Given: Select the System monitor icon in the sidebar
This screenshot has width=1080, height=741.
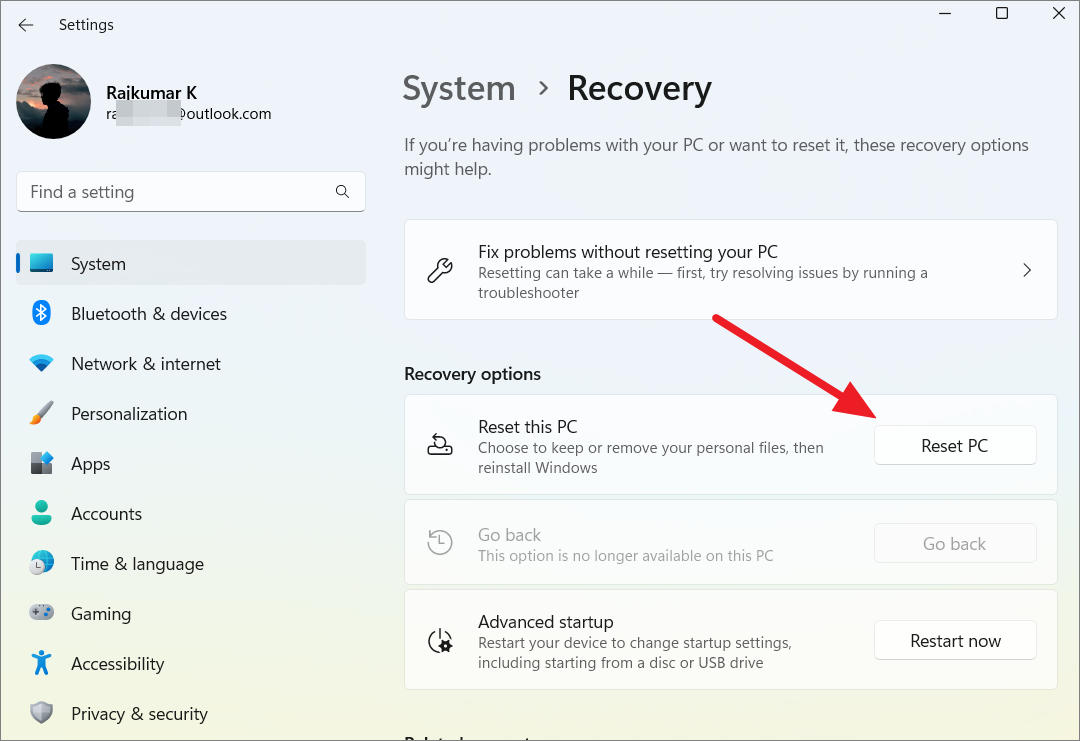Looking at the screenshot, I should coord(41,263).
